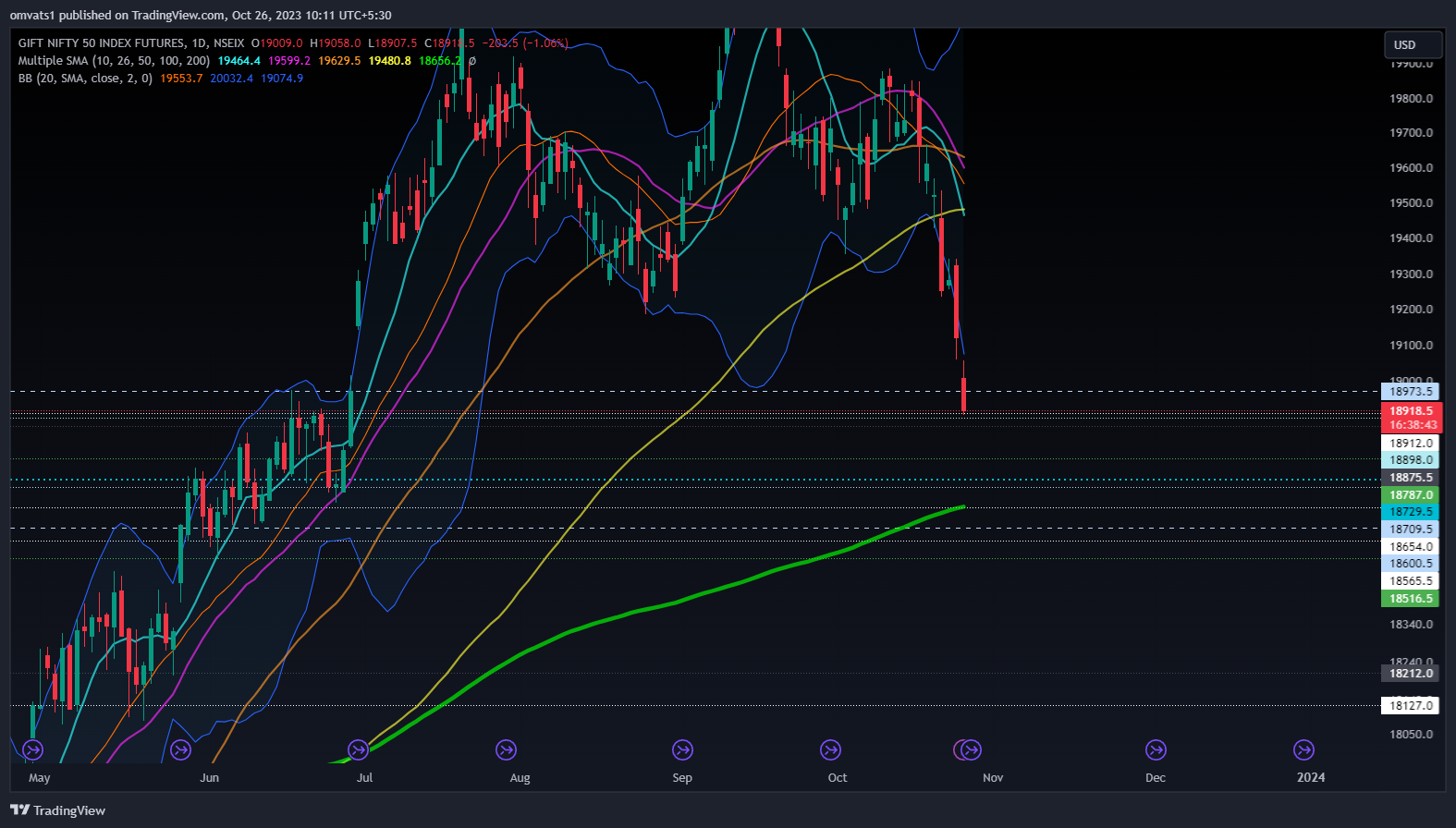The image size is (1456, 828).
Task: Click the TradingView logo at bottom left
Action: coord(57,810)
